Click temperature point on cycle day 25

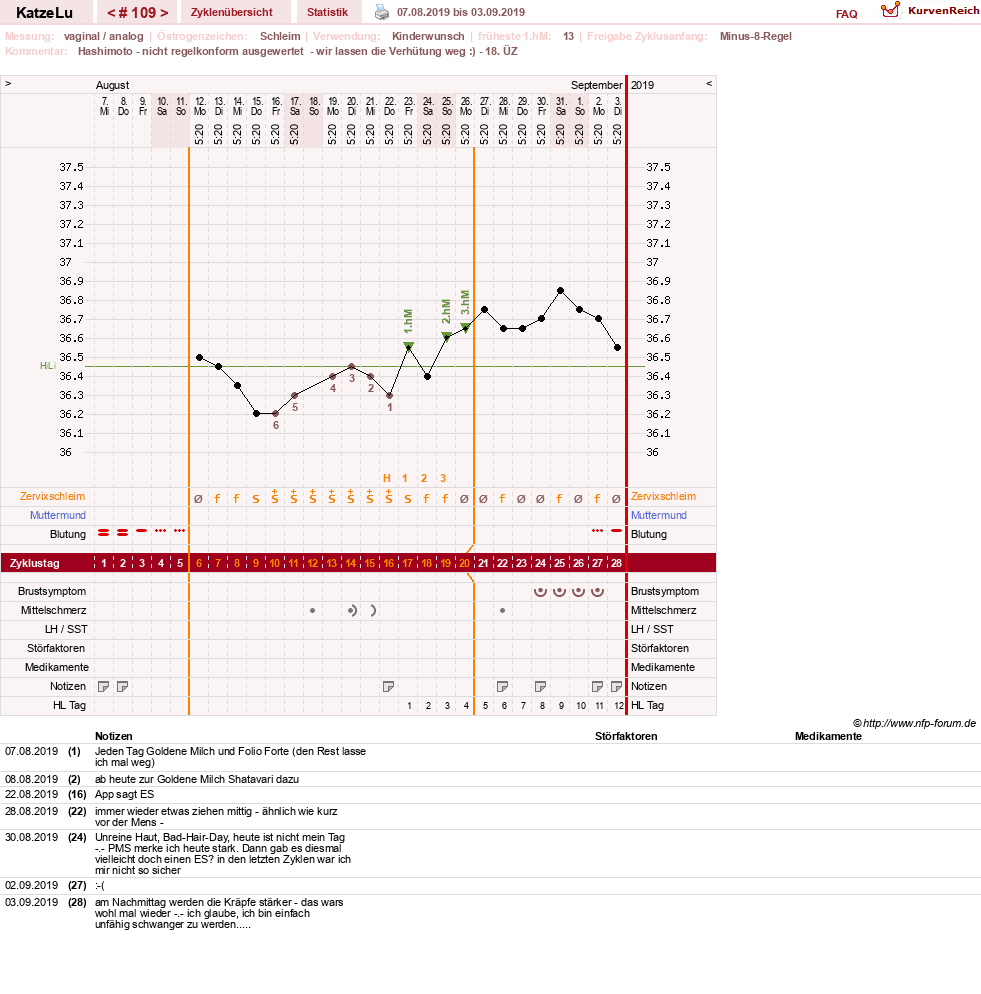click(561, 290)
